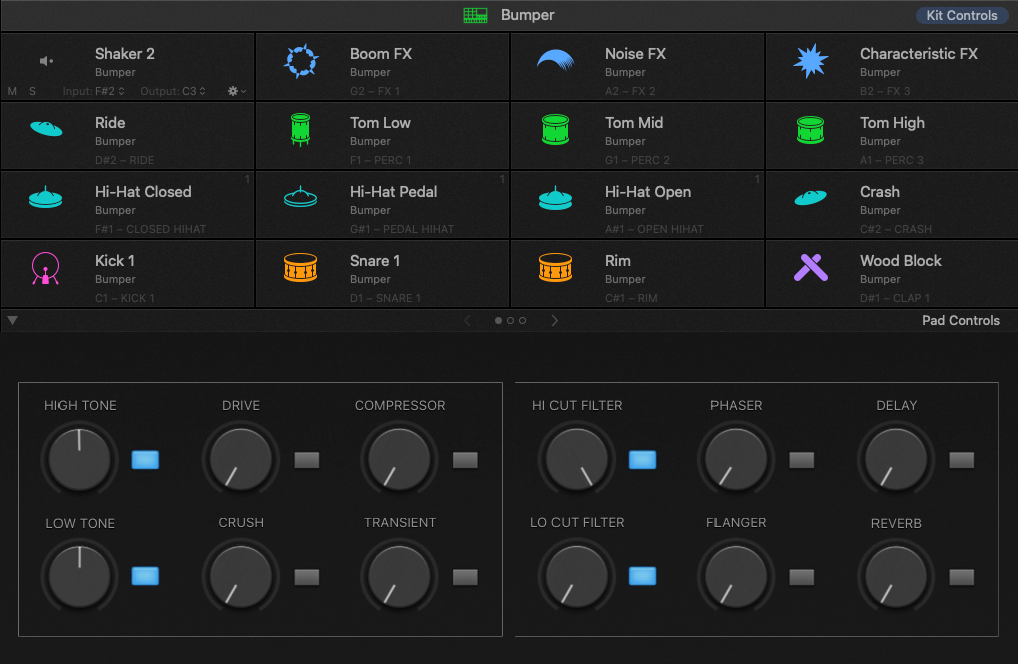Screen dimensions: 1018x664
Task: Click the Phaser knob
Action: coord(736,459)
